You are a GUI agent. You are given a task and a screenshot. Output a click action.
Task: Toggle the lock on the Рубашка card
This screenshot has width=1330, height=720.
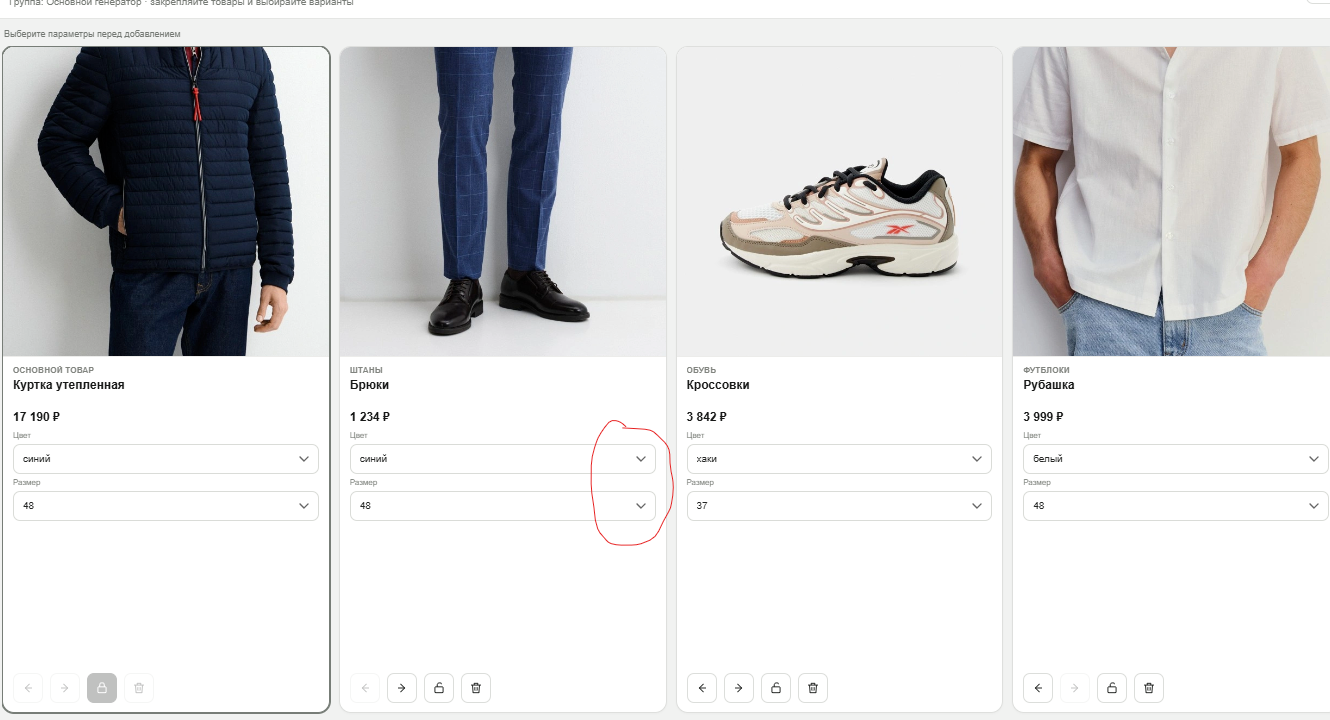coord(1112,688)
